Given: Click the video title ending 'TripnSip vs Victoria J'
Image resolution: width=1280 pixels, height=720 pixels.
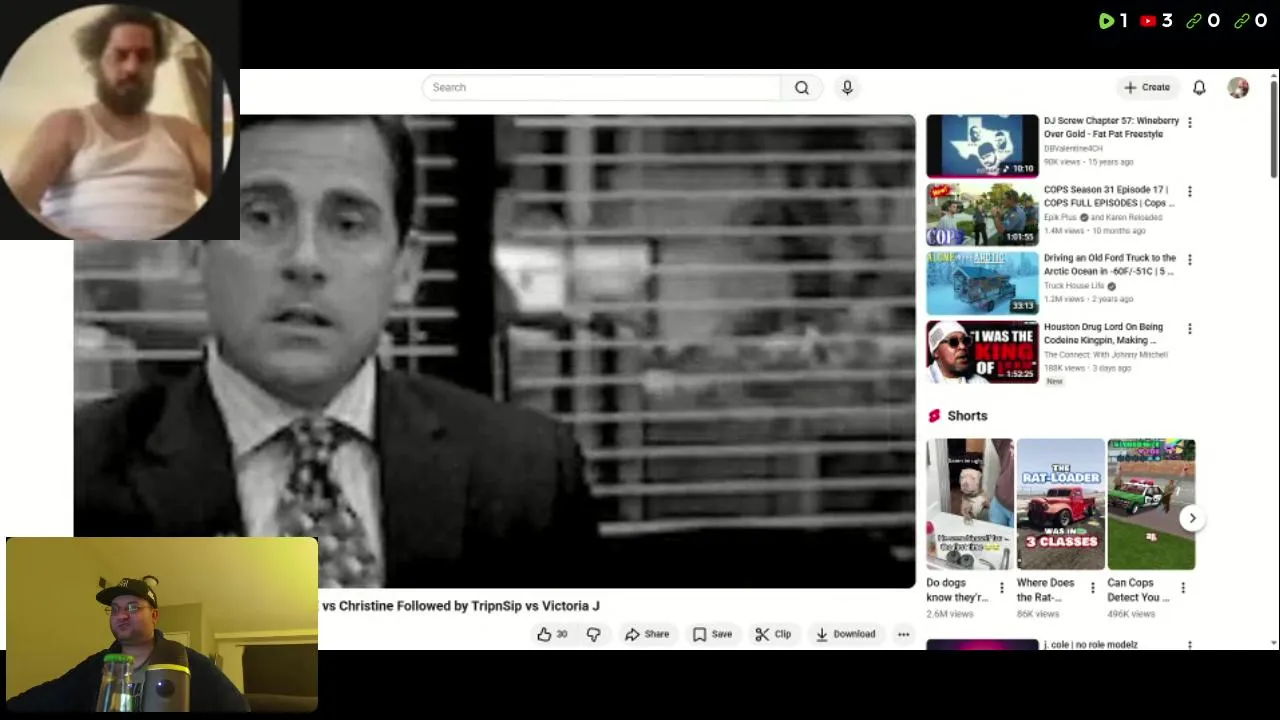Looking at the screenshot, I should point(460,606).
